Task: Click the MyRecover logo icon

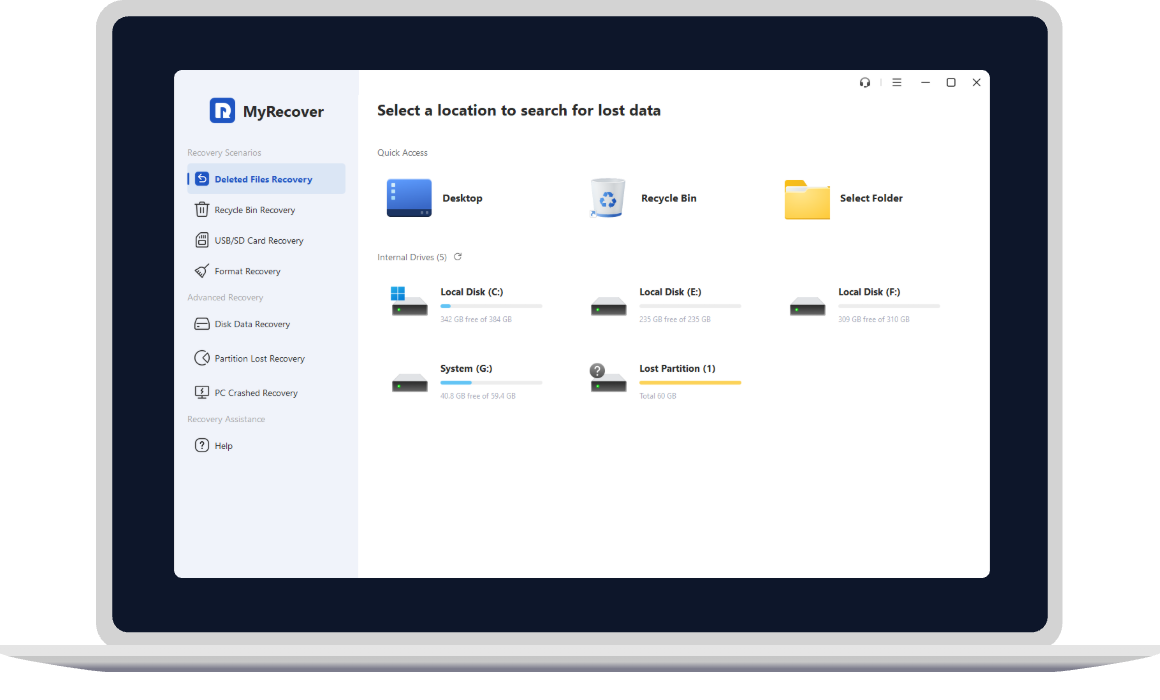Action: [x=222, y=111]
